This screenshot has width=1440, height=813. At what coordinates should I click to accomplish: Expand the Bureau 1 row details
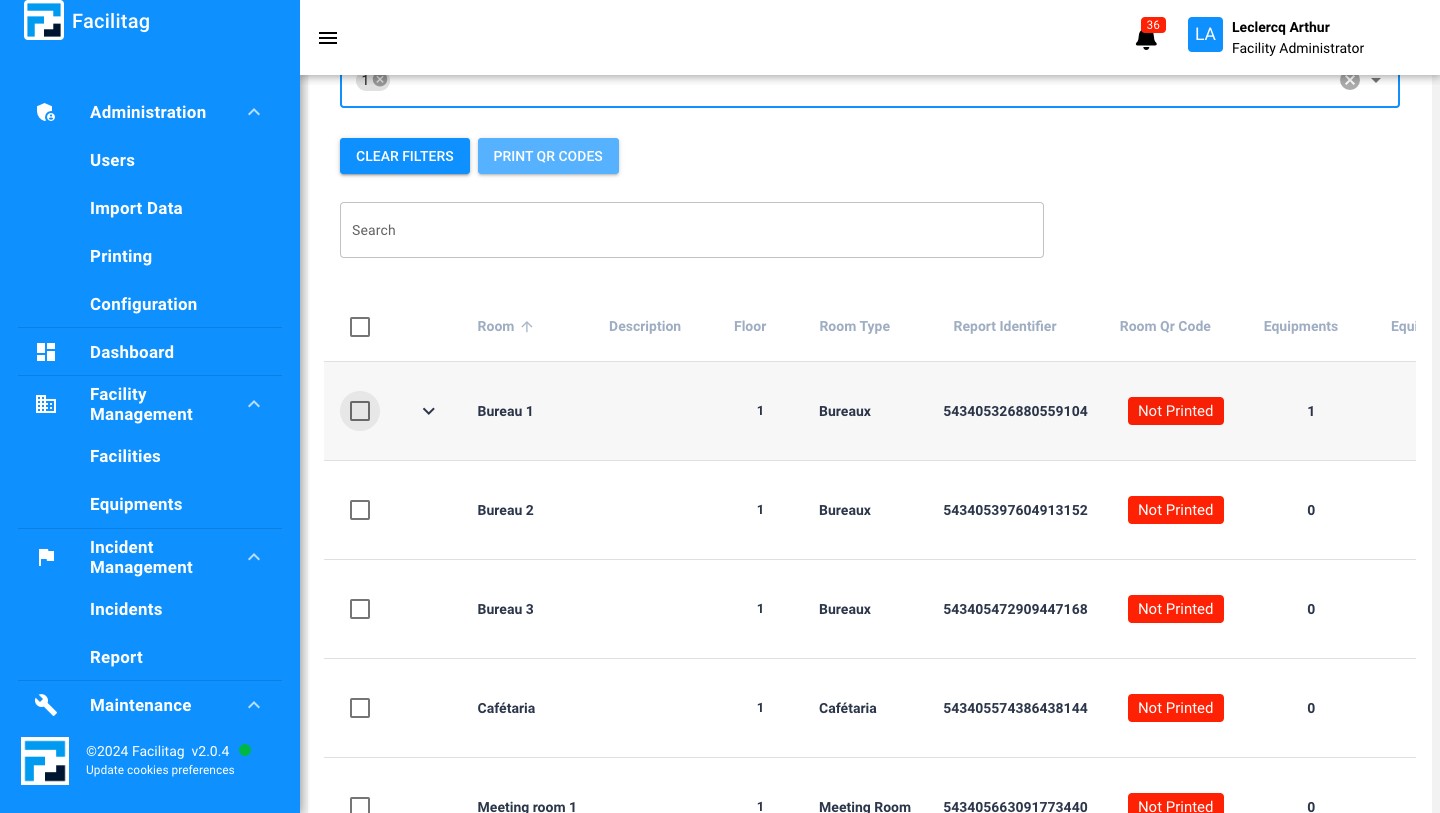[x=429, y=411]
